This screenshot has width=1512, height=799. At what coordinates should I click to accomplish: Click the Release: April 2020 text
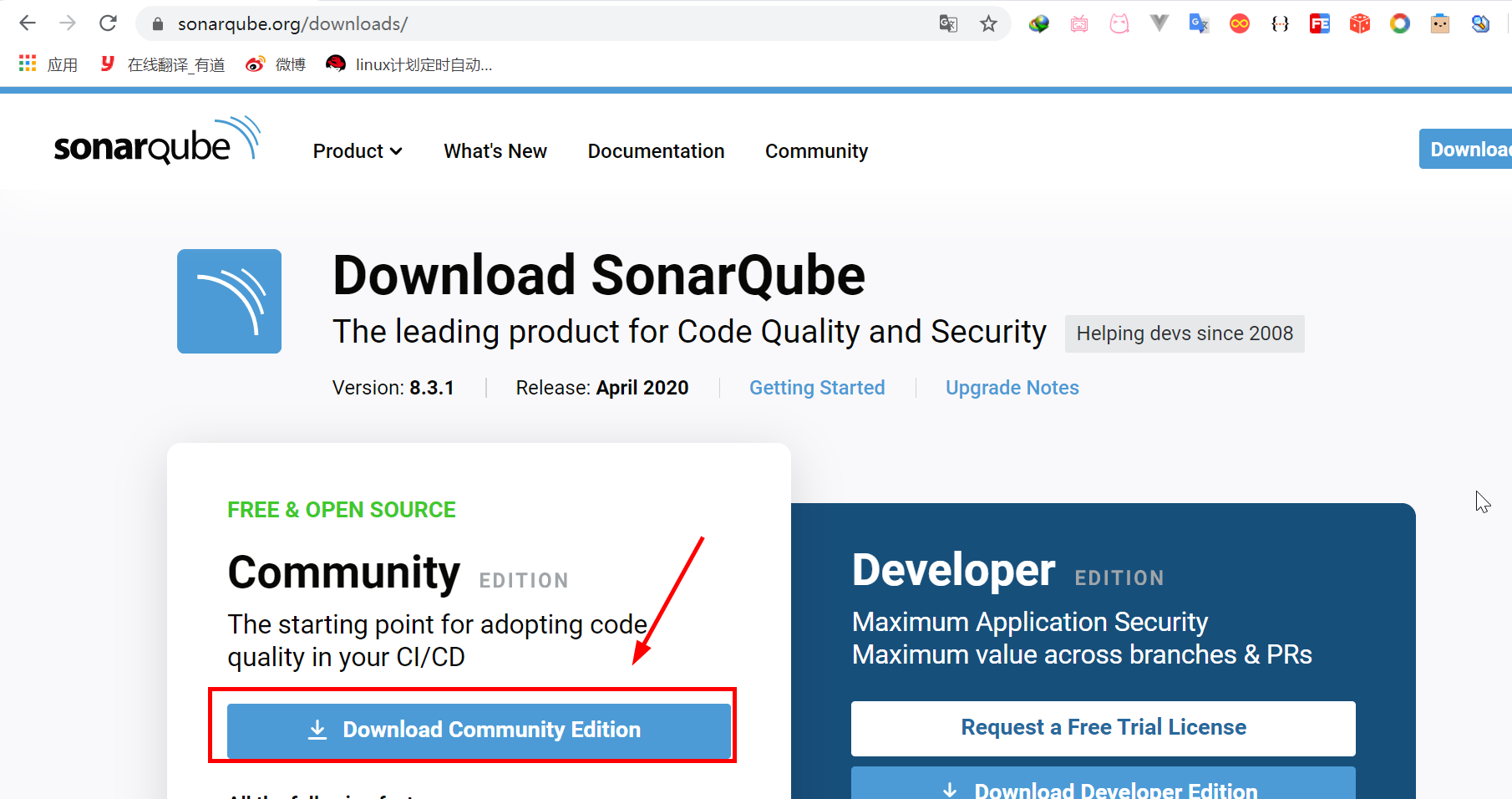pos(602,388)
